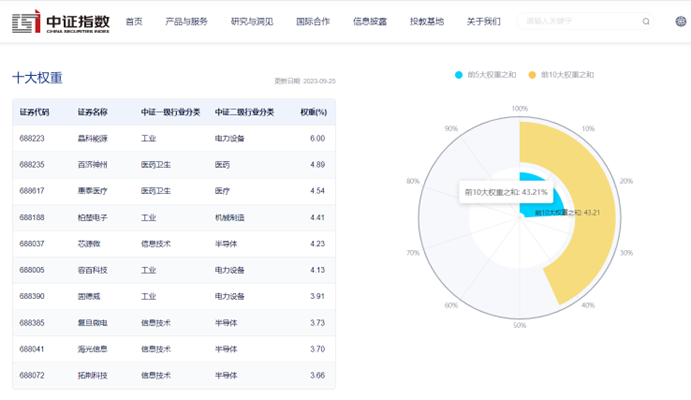
Task: Click weight value 4.89
Action: click(317, 165)
